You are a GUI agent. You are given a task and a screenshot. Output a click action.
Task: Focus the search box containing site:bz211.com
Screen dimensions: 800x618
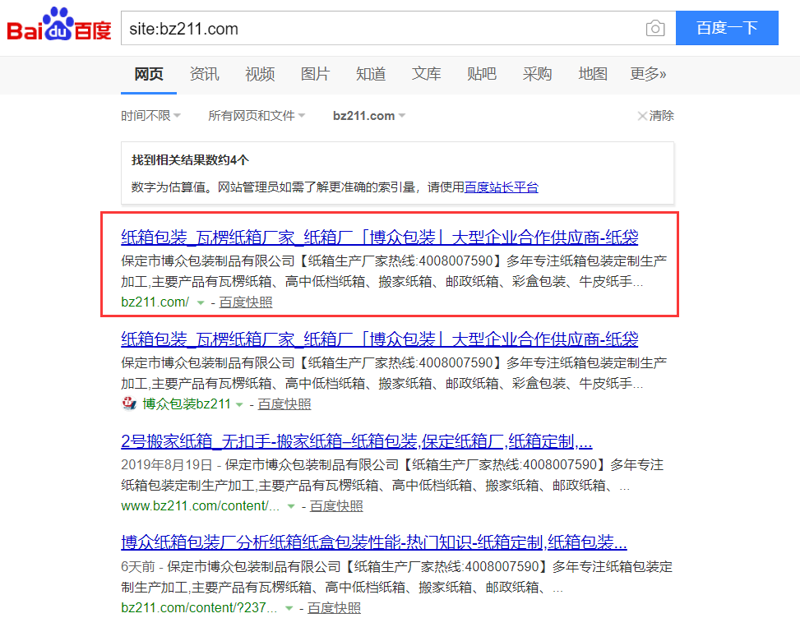pos(383,28)
